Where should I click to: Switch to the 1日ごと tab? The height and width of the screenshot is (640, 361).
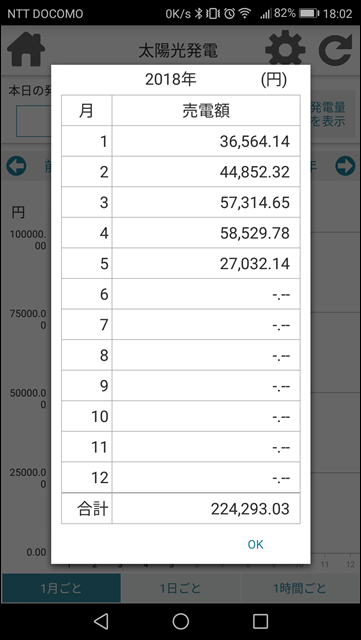(x=180, y=588)
